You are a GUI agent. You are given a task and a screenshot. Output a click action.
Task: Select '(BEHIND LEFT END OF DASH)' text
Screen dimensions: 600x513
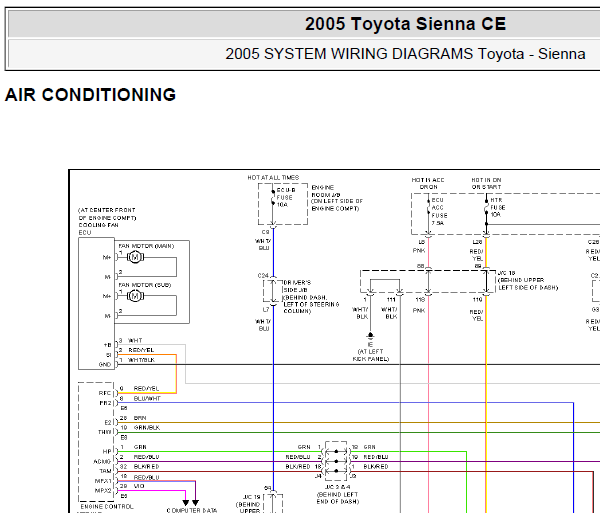coord(337,498)
